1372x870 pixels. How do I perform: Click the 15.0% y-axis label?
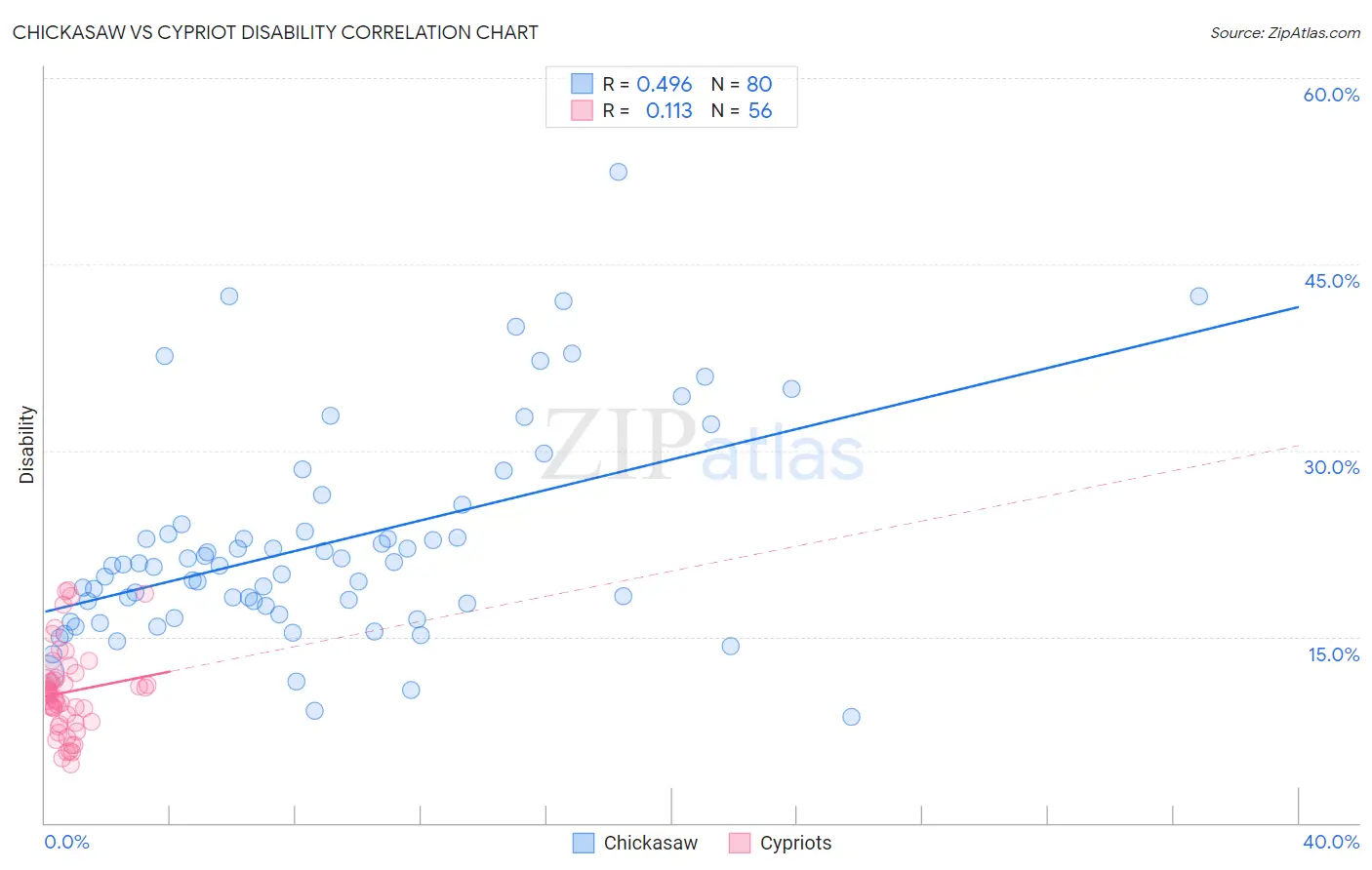(1333, 654)
